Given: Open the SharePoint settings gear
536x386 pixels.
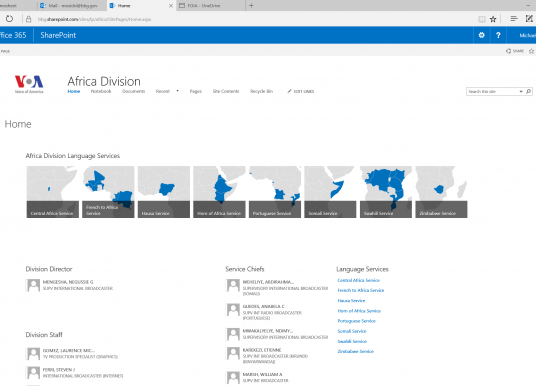Looking at the screenshot, I should click(x=481, y=35).
